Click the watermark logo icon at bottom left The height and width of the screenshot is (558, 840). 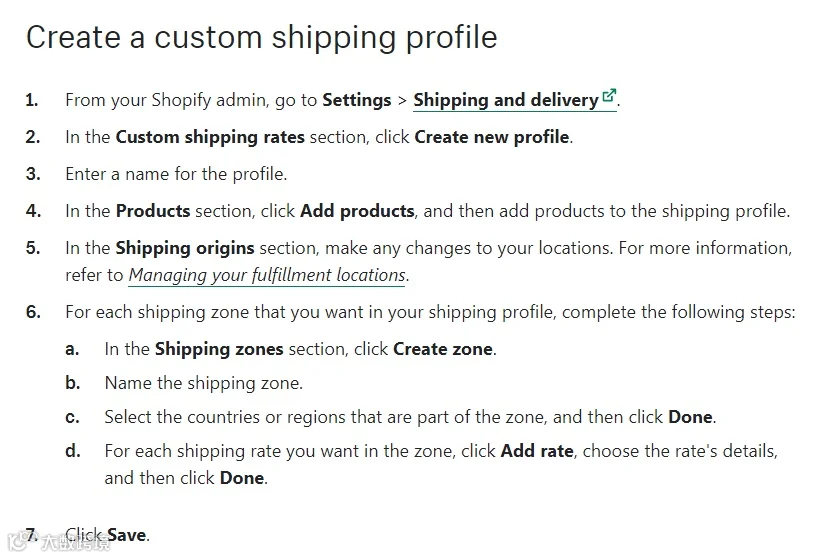click(19, 541)
